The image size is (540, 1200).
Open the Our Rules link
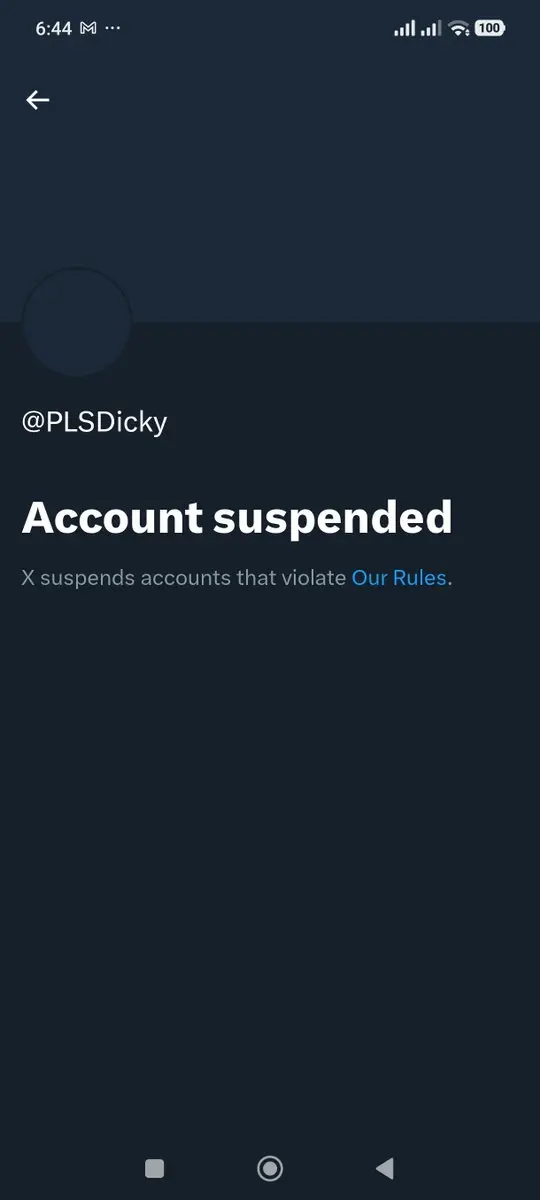(x=398, y=578)
